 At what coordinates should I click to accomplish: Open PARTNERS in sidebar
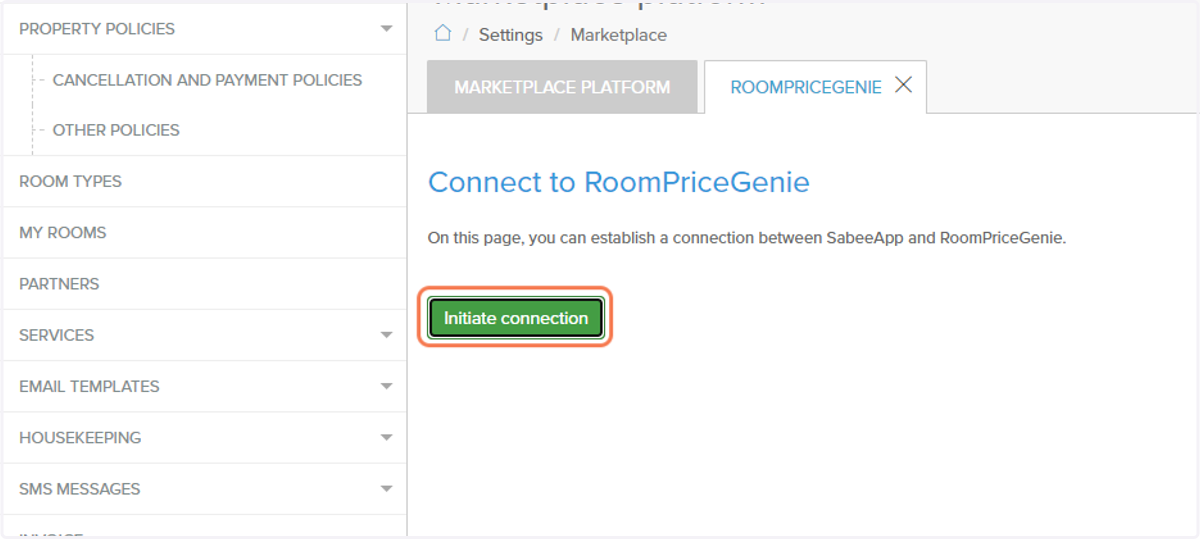(204, 284)
